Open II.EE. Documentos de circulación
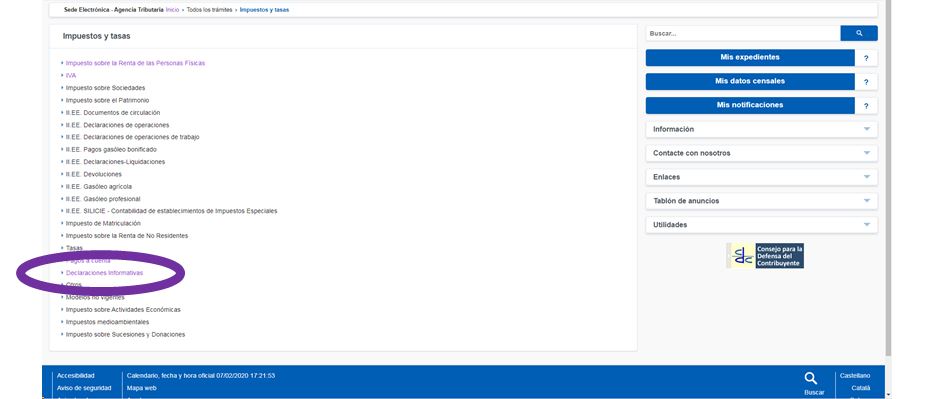 point(113,113)
